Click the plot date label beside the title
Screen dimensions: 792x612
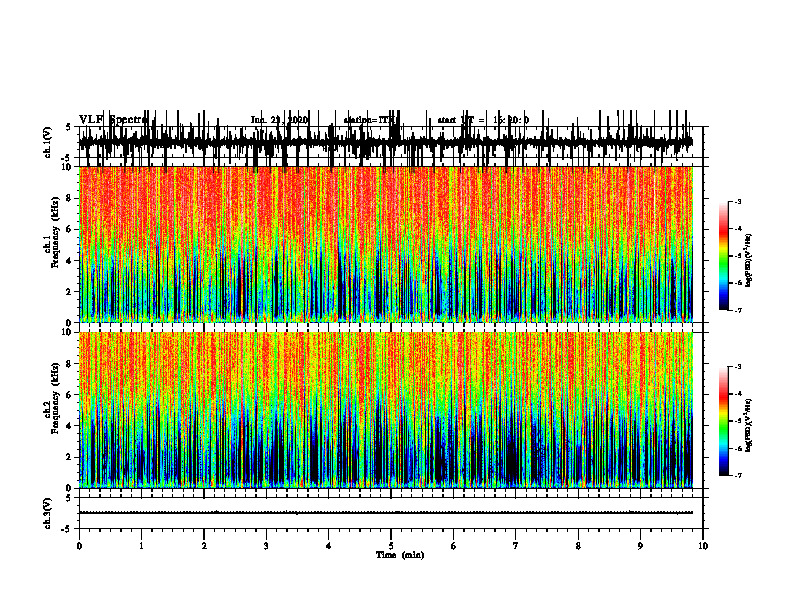click(x=279, y=120)
